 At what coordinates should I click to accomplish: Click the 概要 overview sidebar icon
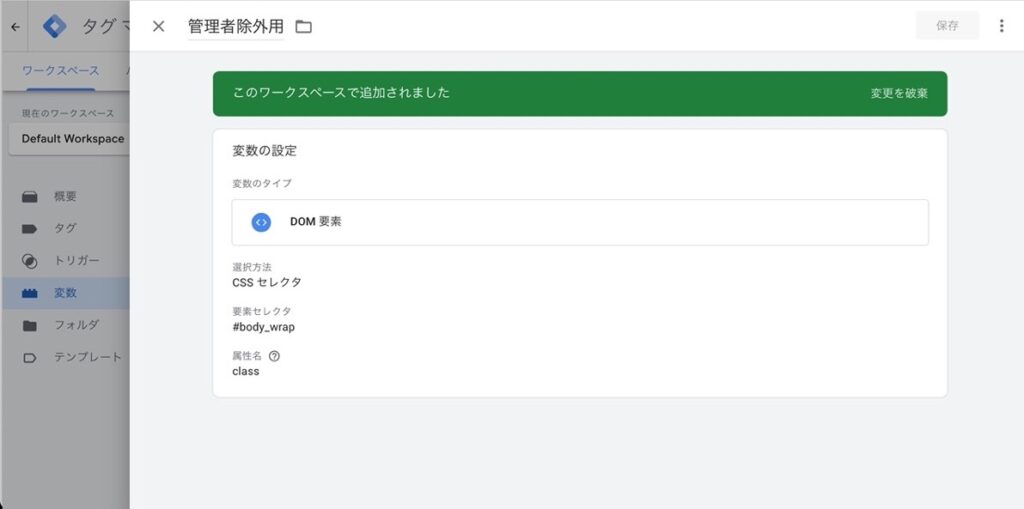pos(29,197)
